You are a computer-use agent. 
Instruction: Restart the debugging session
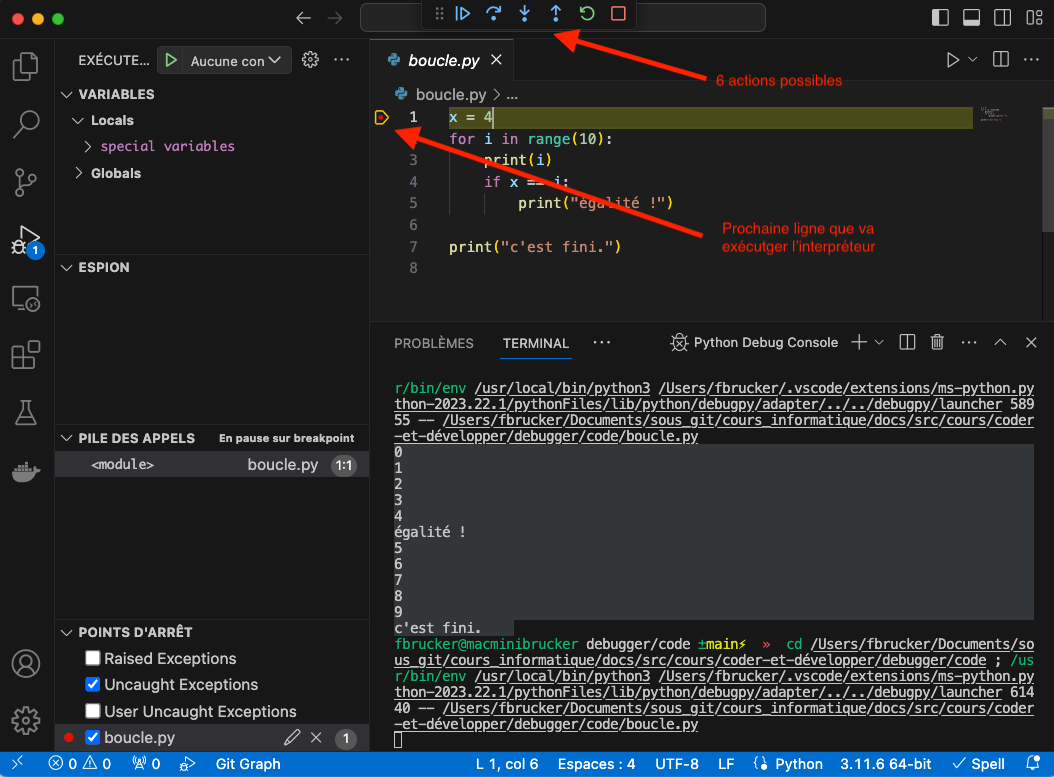587,14
